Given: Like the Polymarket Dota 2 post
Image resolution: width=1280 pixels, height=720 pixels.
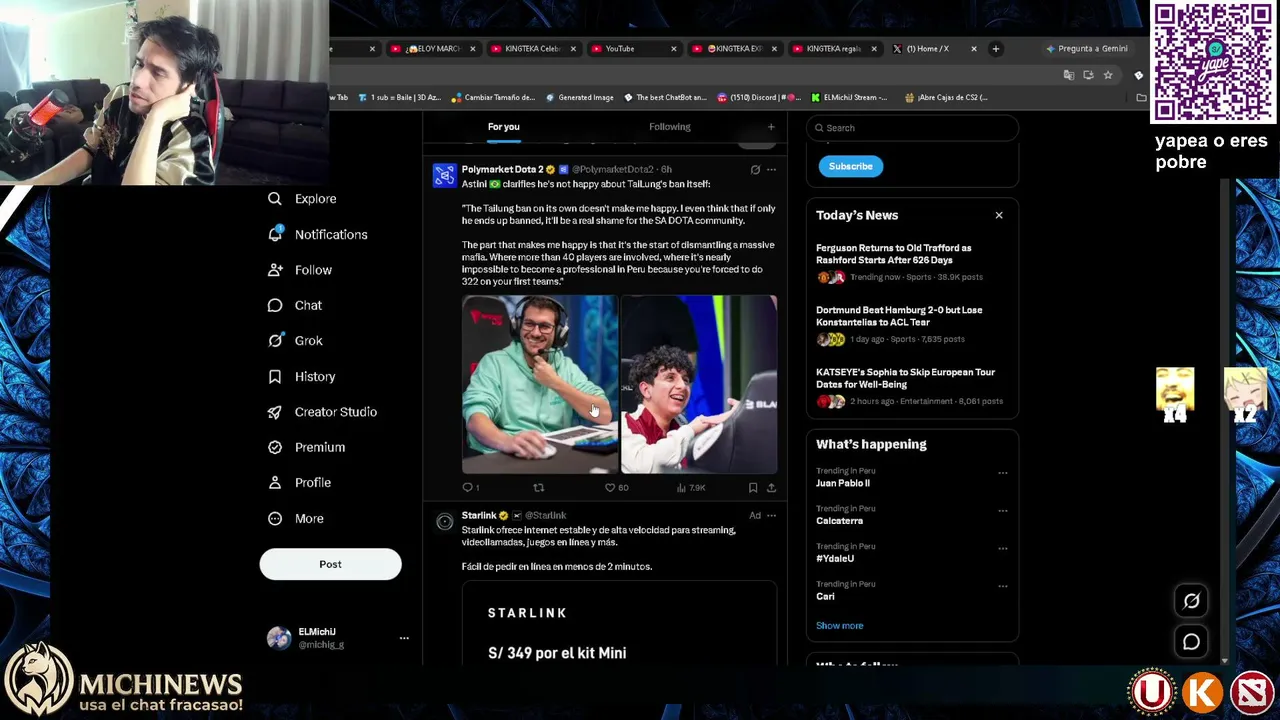Looking at the screenshot, I should (610, 488).
